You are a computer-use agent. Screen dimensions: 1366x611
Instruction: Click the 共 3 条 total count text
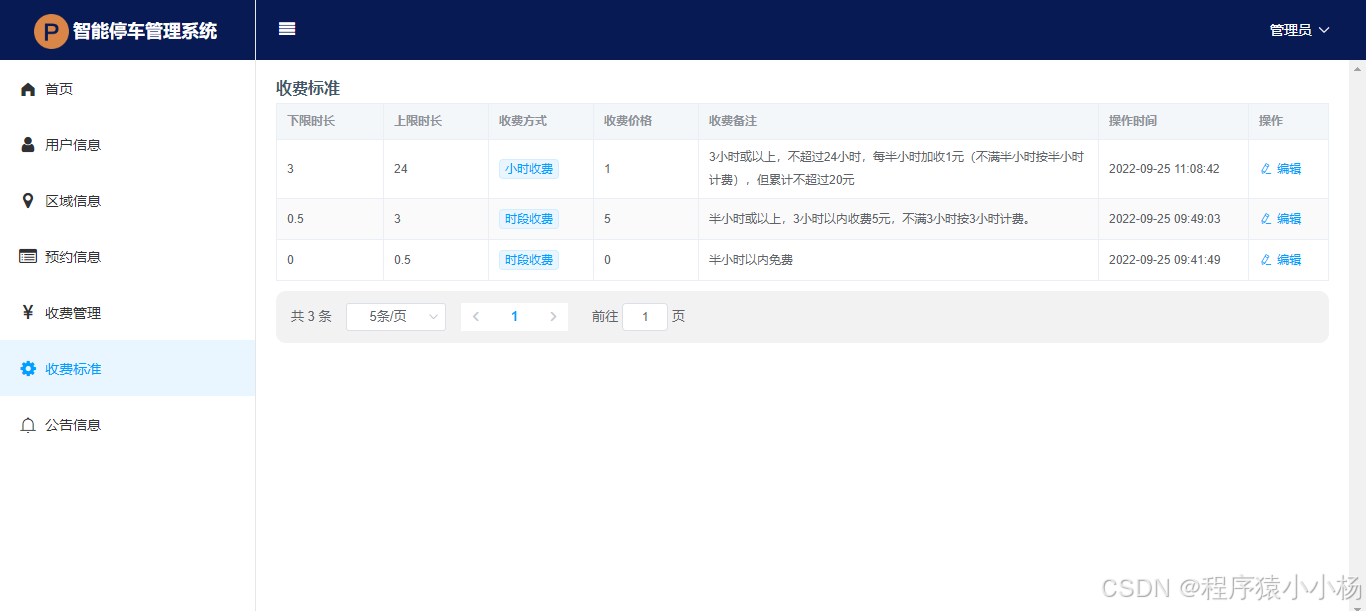coord(311,317)
